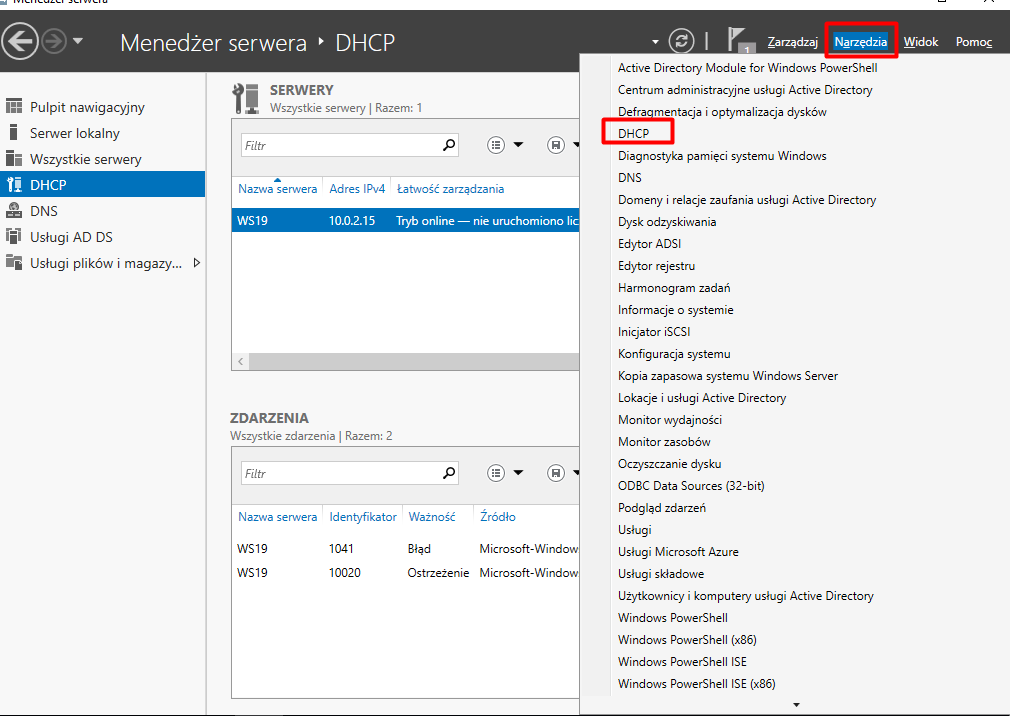Screen dimensions: 1010x716
Task: Go to Wszystkie serwery in the sidebar
Action: coord(85,159)
